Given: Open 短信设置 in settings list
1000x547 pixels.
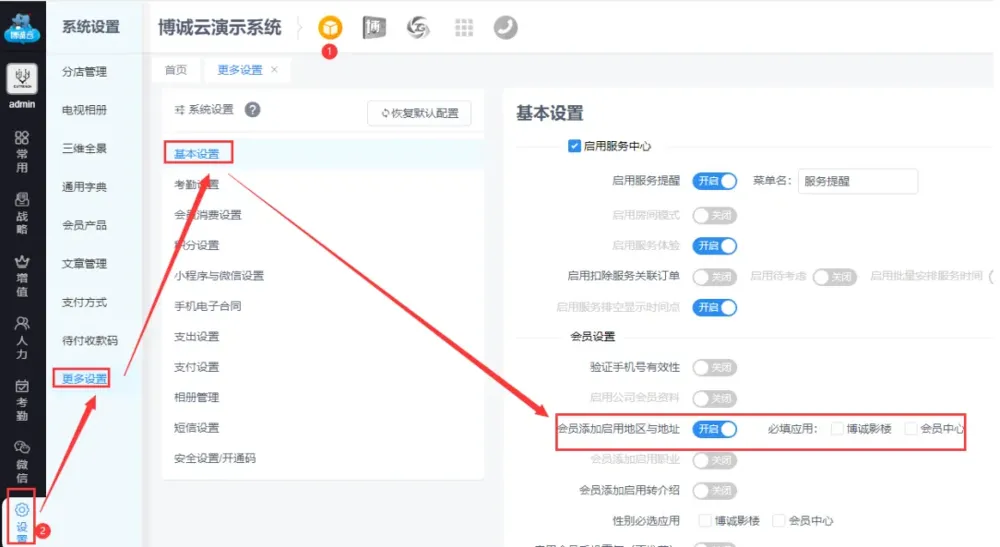Looking at the screenshot, I should pyautogui.click(x=196, y=428).
